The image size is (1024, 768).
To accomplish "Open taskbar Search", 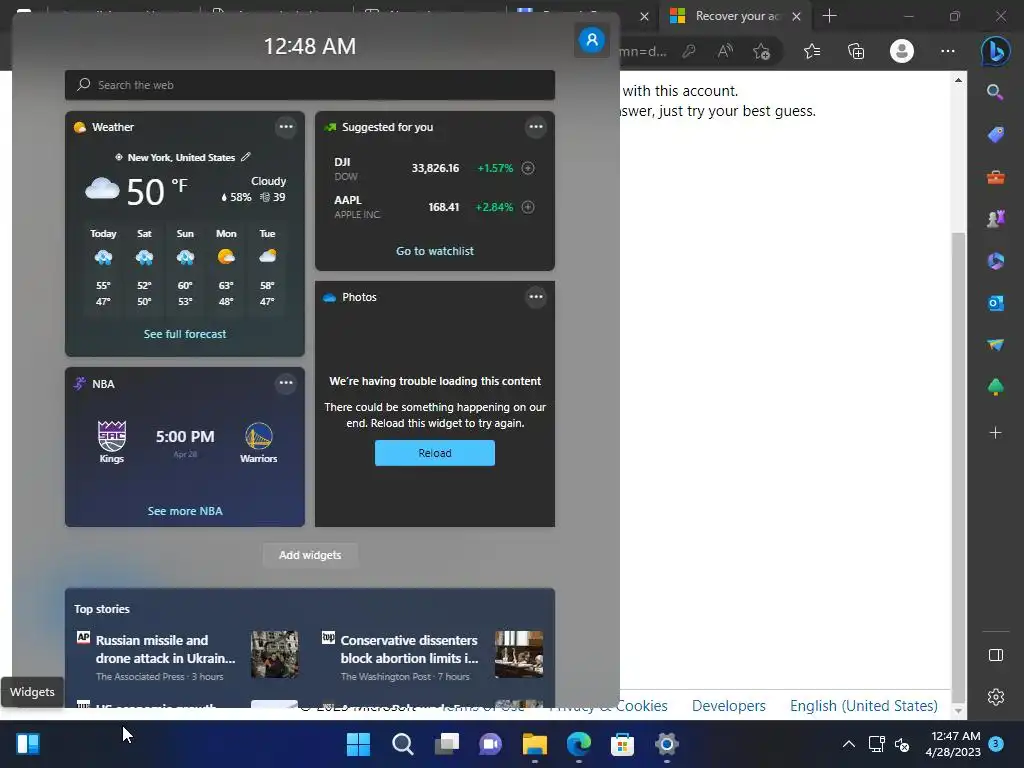I will pyautogui.click(x=402, y=744).
